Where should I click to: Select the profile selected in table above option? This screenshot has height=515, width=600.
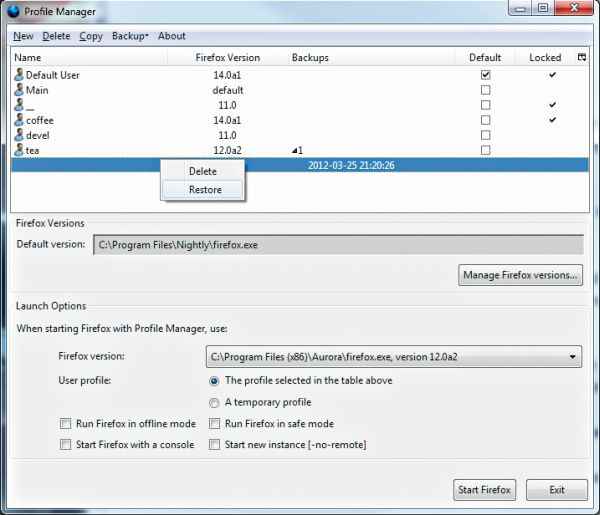pyautogui.click(x=214, y=381)
